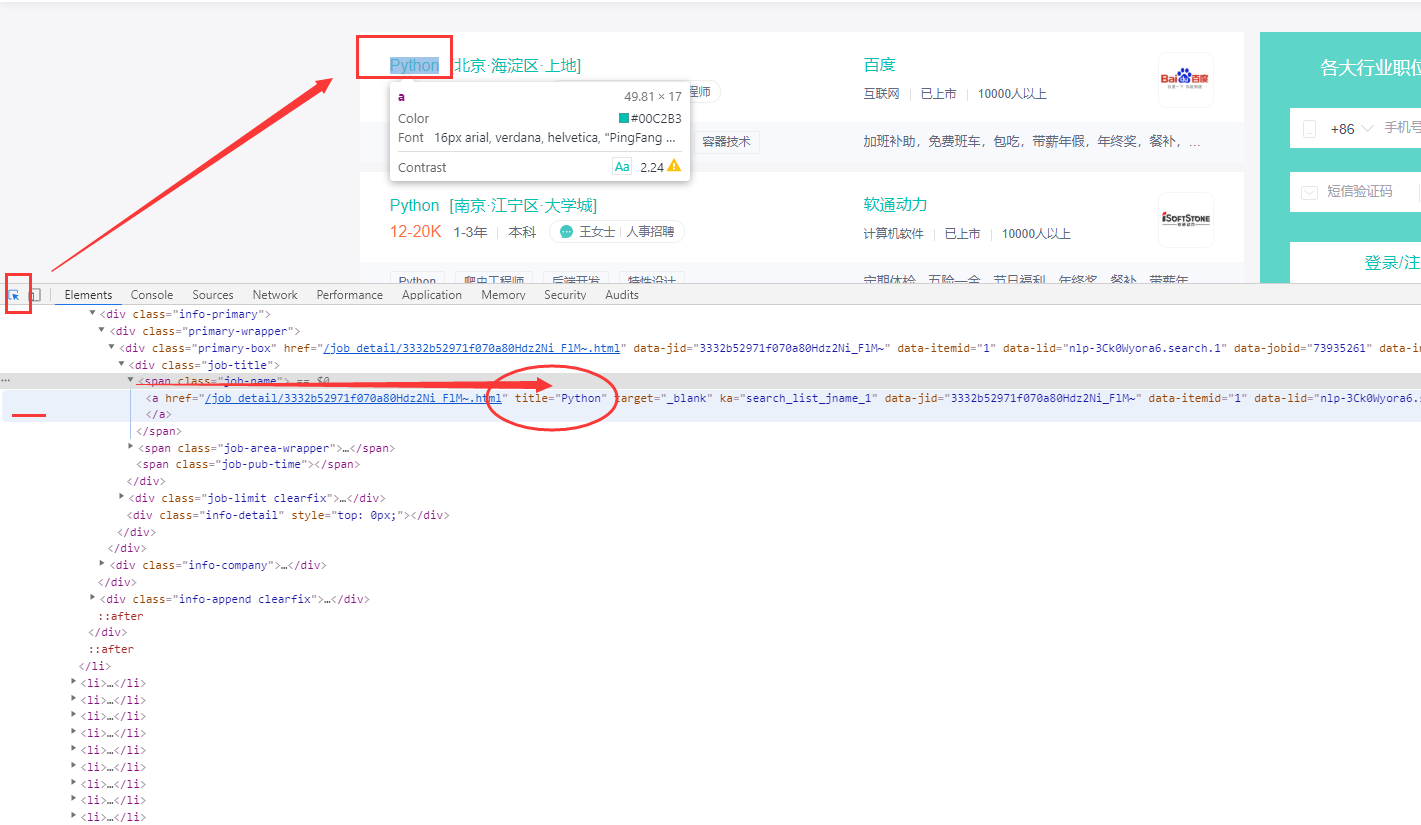Click the Aa contrast preview icon

tap(622, 167)
